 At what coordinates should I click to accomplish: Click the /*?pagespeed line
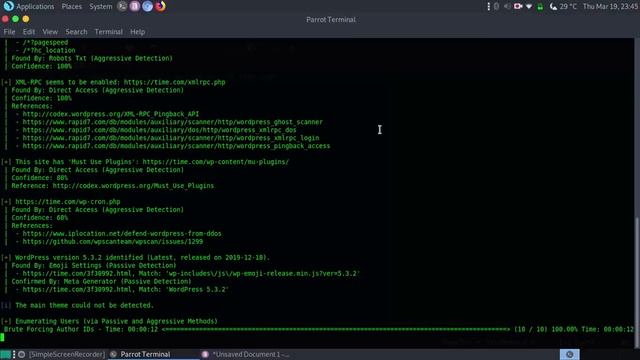coord(45,42)
